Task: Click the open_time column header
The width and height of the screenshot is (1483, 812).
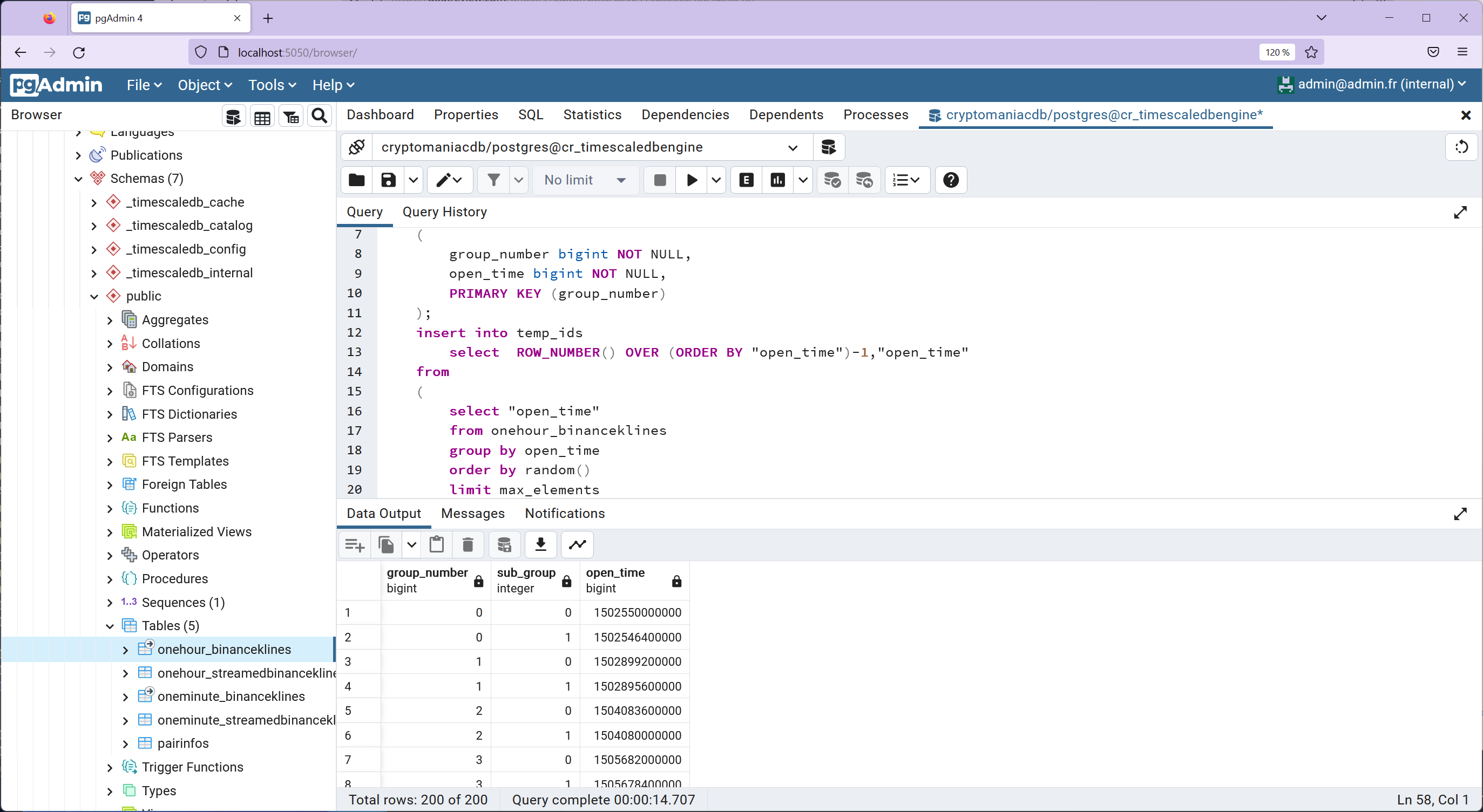Action: [x=634, y=581]
